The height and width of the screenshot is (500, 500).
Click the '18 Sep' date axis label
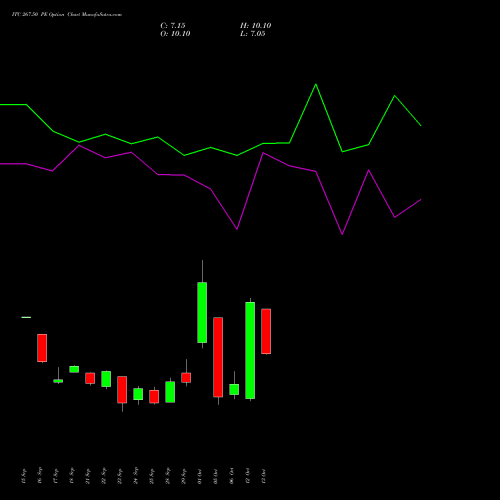[72, 476]
